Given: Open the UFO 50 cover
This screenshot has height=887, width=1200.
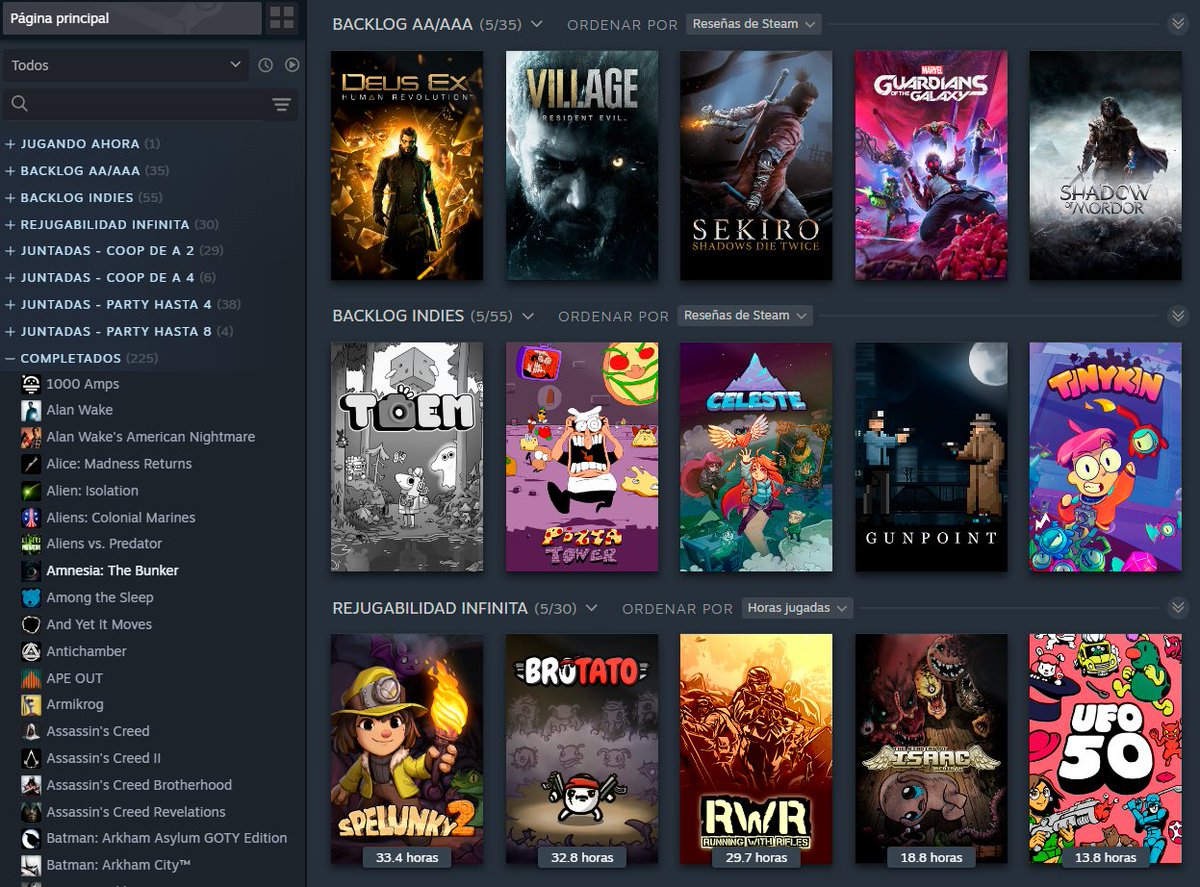Looking at the screenshot, I should click(x=1105, y=749).
